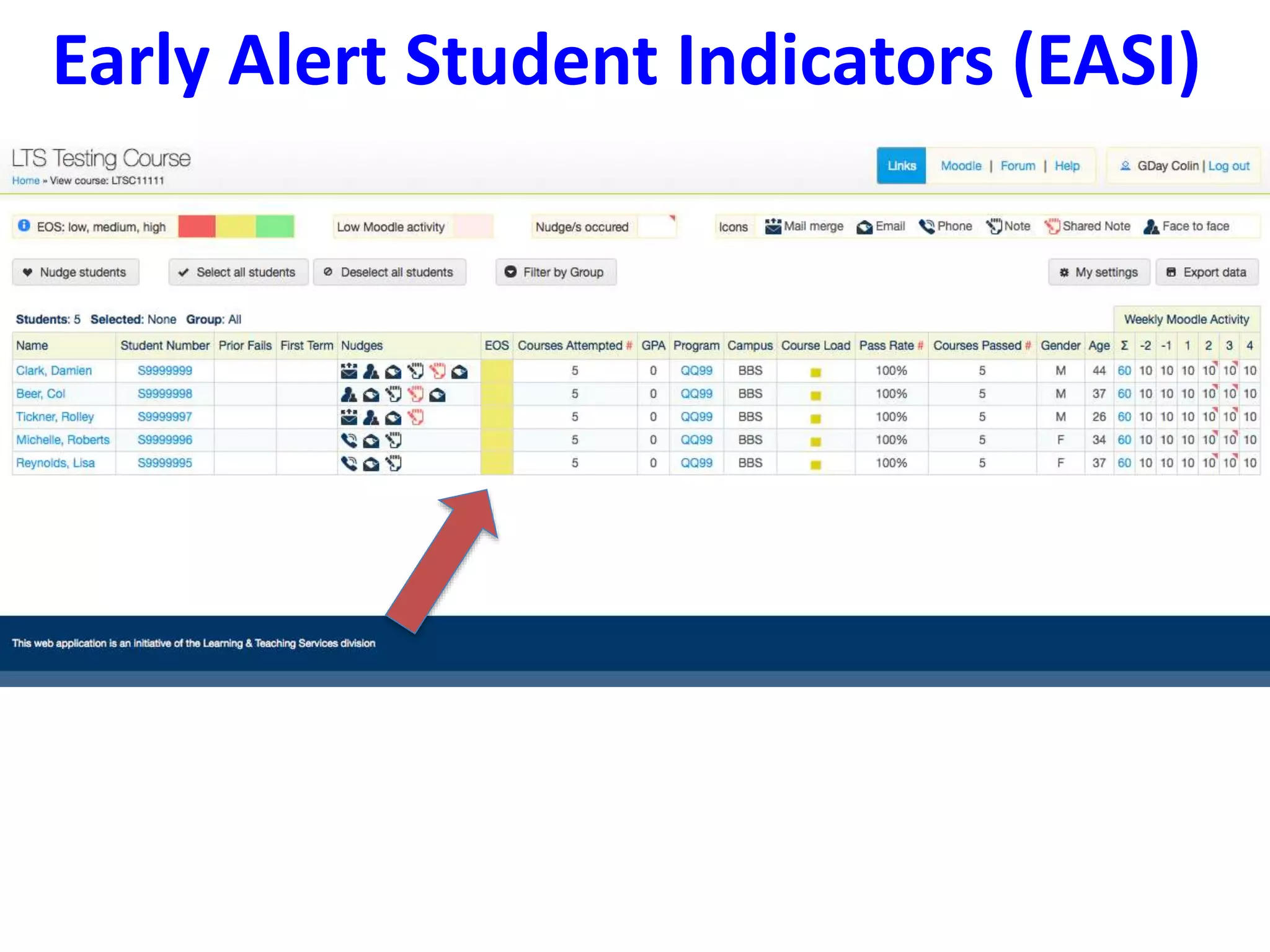Click the yellow EOS medium legend swatch
Screen dimensions: 1270x952
[235, 226]
